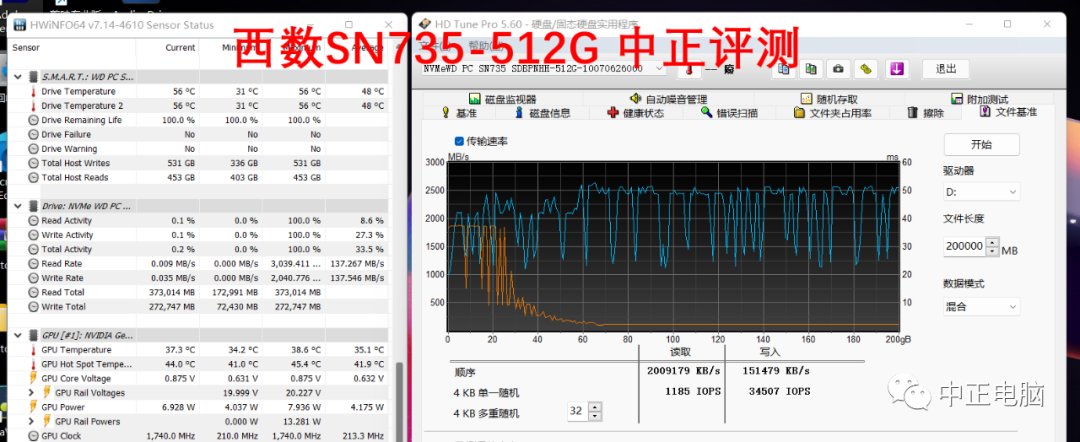1080x442 pixels.
Task: Click the HWiNFO64 title bar app icon
Action: click(x=19, y=25)
